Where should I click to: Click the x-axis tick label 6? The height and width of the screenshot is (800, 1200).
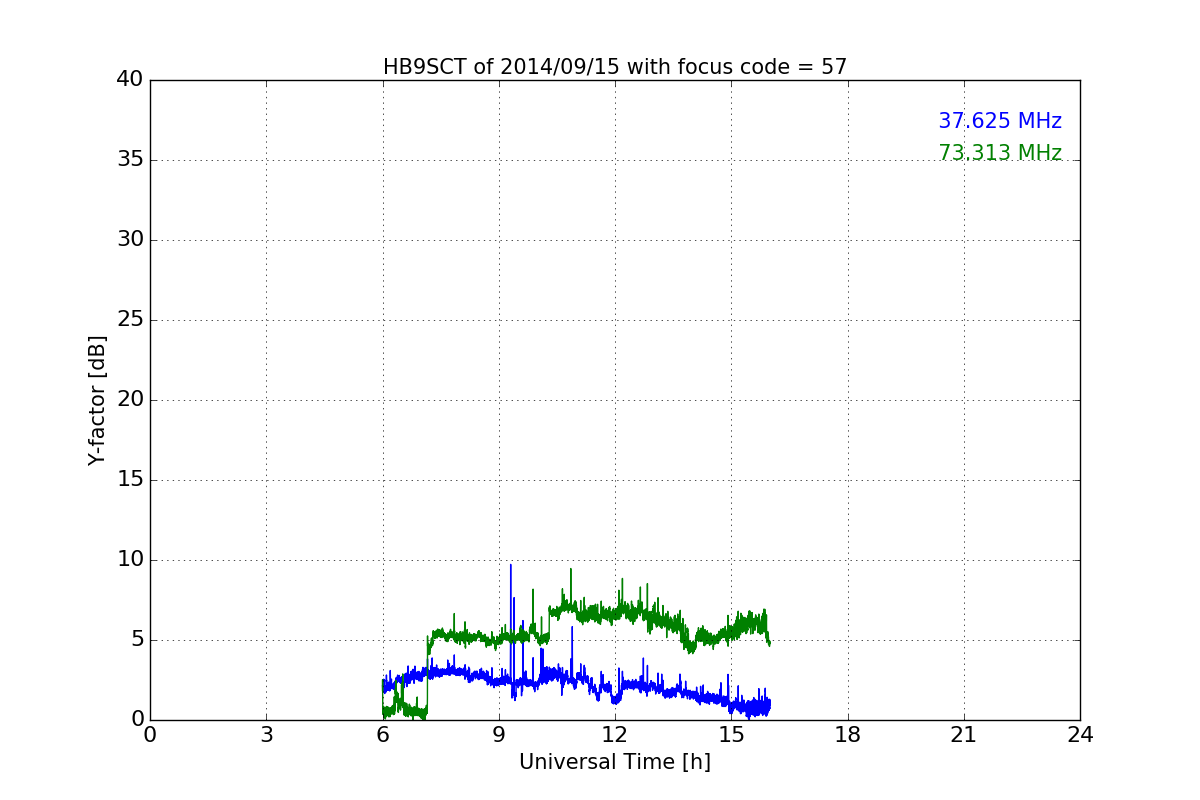pyautogui.click(x=383, y=735)
